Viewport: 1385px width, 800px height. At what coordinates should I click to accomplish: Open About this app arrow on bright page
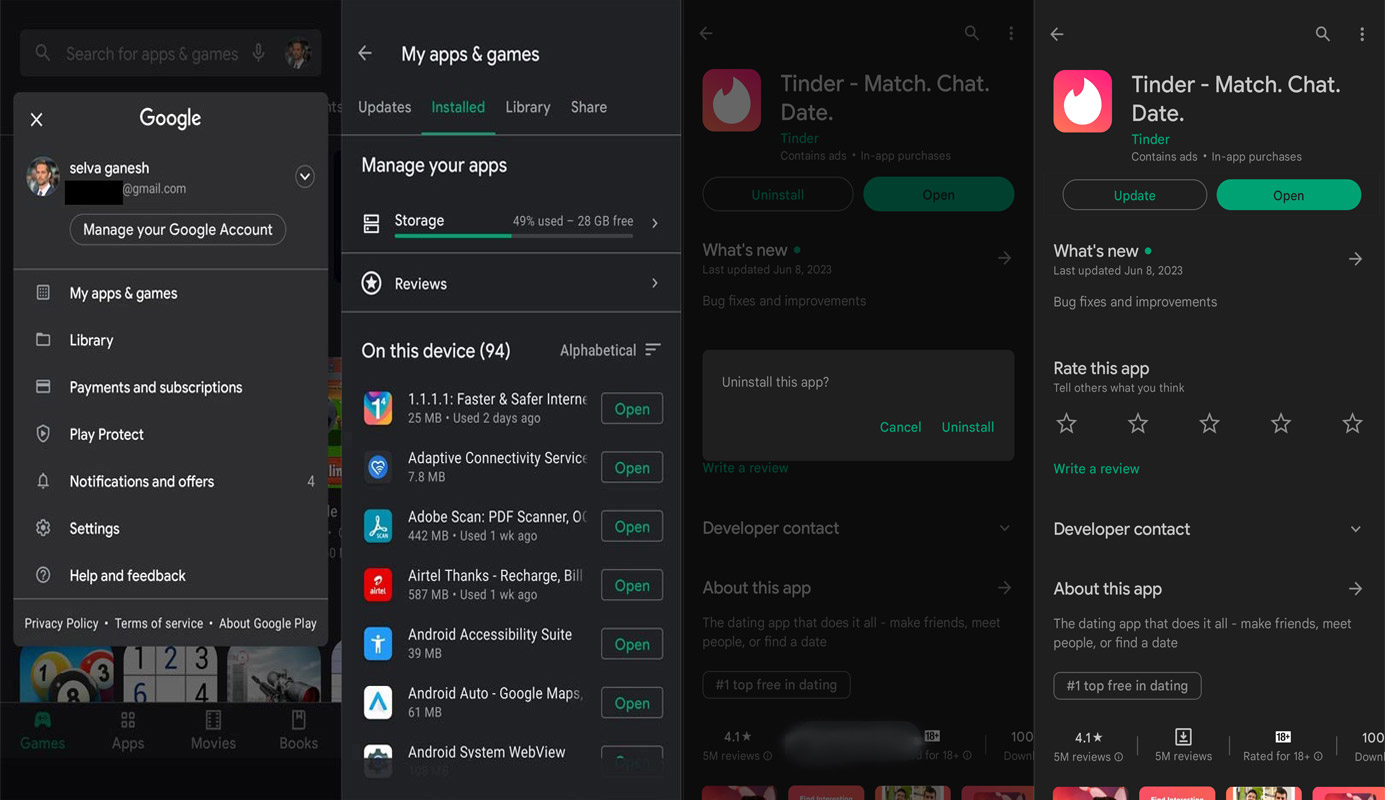[1355, 589]
